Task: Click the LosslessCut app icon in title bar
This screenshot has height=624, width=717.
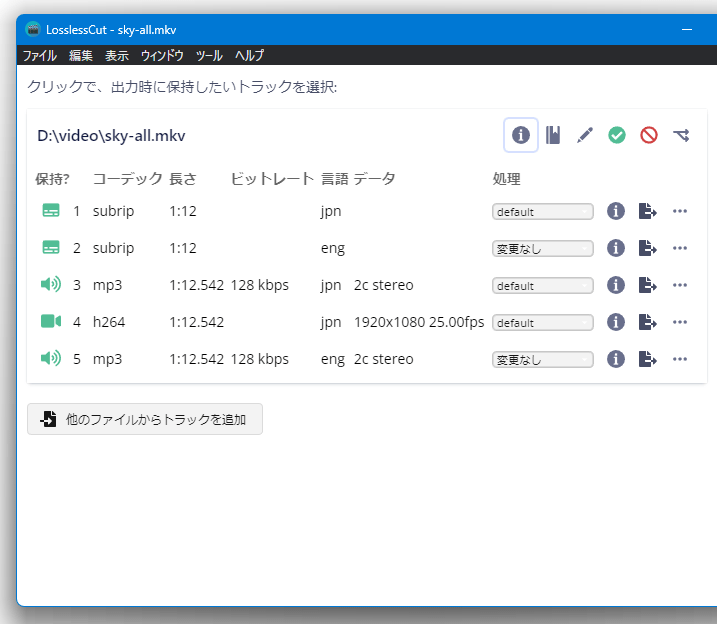Action: tap(33, 30)
